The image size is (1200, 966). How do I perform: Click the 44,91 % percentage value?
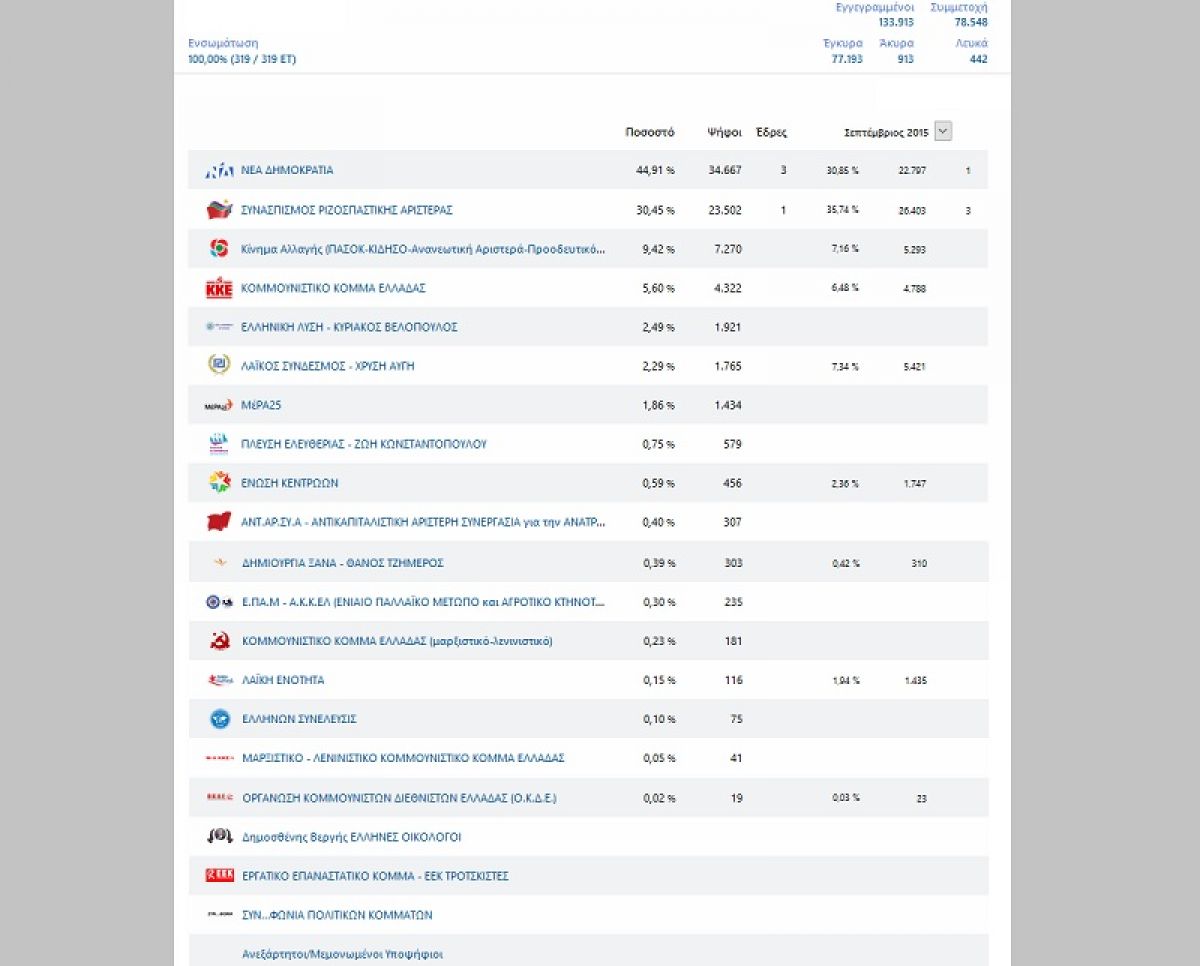pos(655,170)
